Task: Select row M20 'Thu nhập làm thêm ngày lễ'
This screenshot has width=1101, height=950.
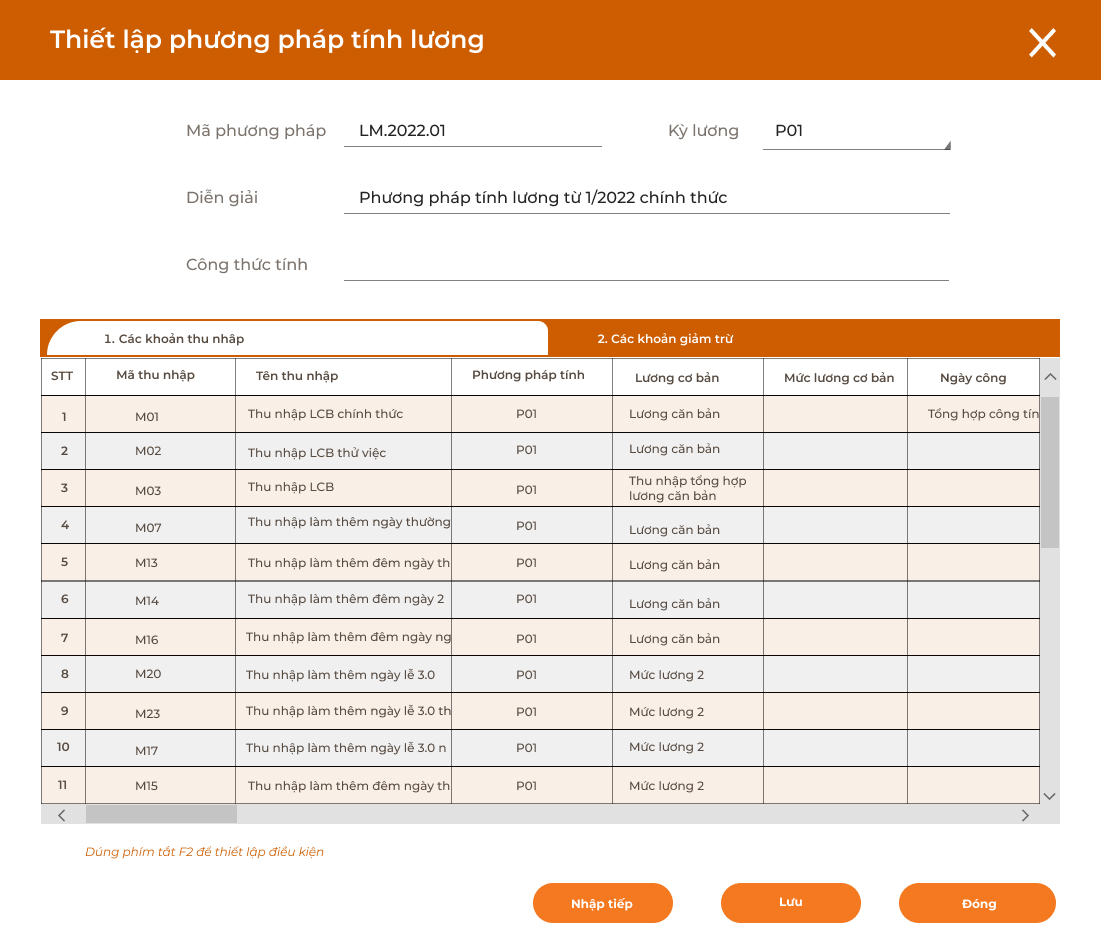Action: (x=345, y=674)
